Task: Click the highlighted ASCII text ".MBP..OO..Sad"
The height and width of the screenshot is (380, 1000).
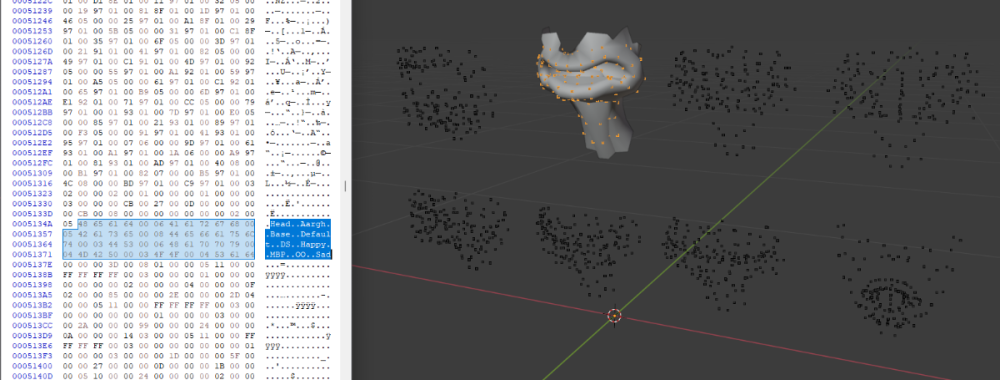Action: (x=298, y=254)
